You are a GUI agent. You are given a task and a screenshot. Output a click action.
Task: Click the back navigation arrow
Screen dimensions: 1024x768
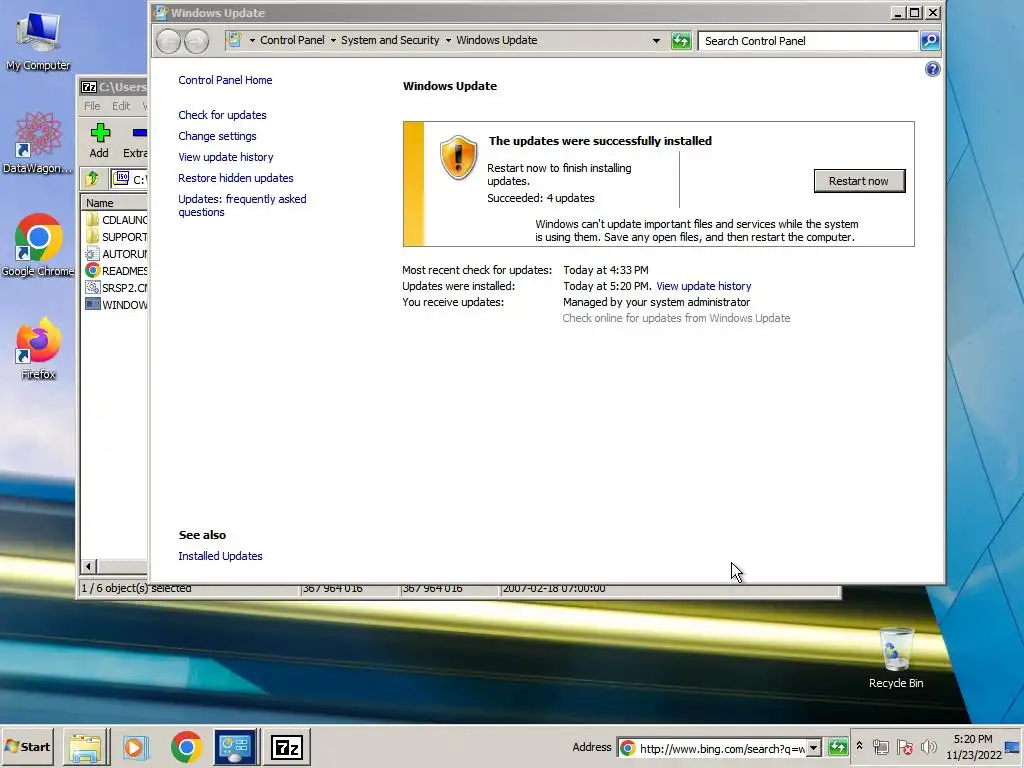point(168,41)
